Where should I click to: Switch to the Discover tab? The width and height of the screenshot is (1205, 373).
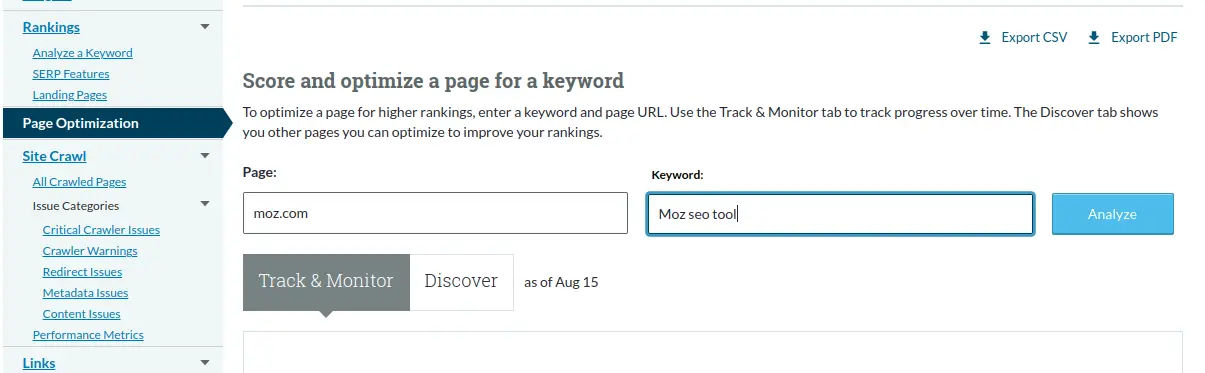pos(461,281)
